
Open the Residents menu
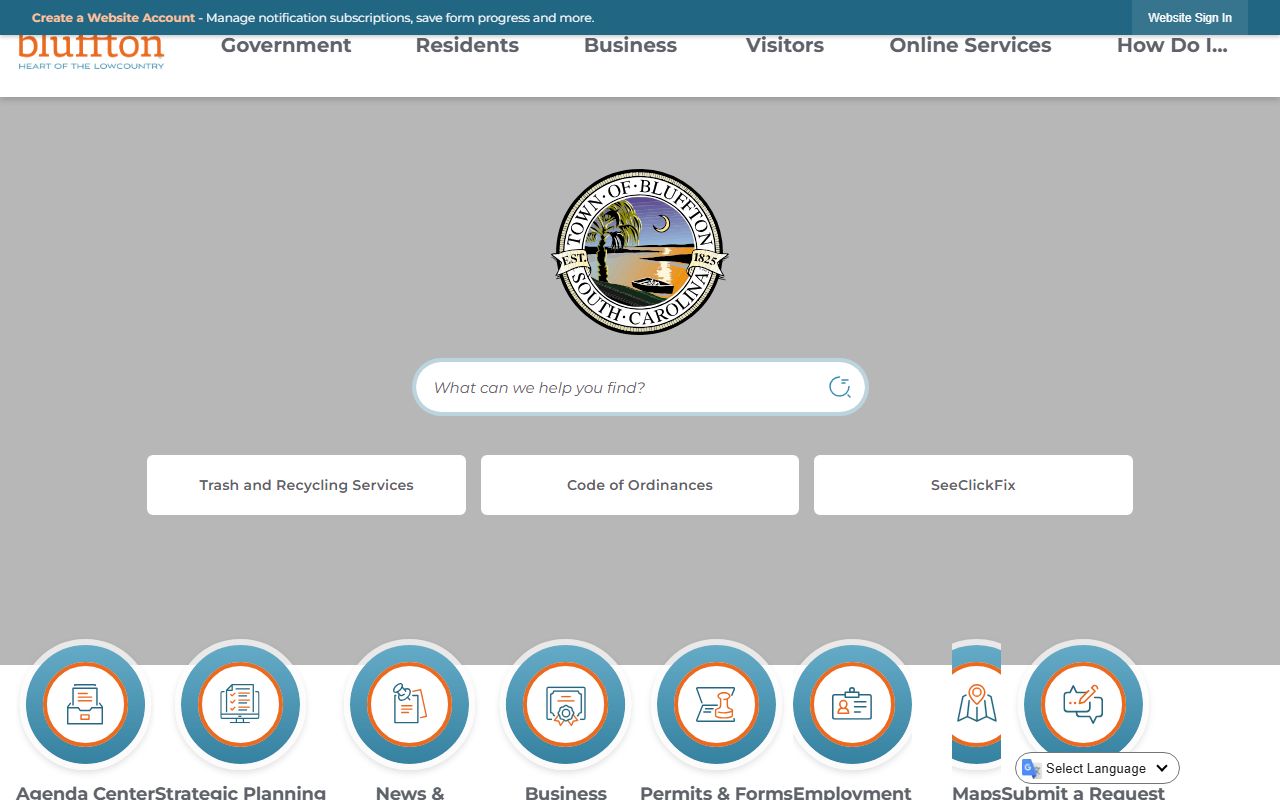click(467, 45)
